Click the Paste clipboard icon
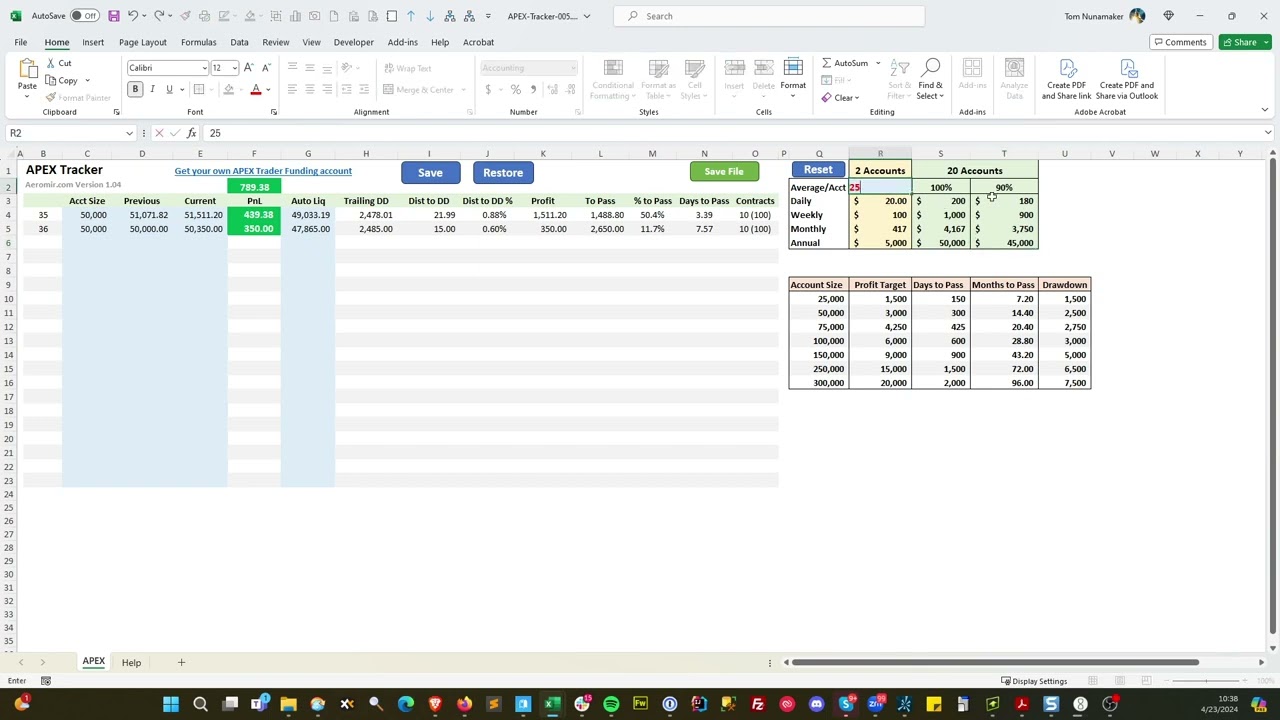The width and height of the screenshot is (1280, 720). click(x=27, y=70)
